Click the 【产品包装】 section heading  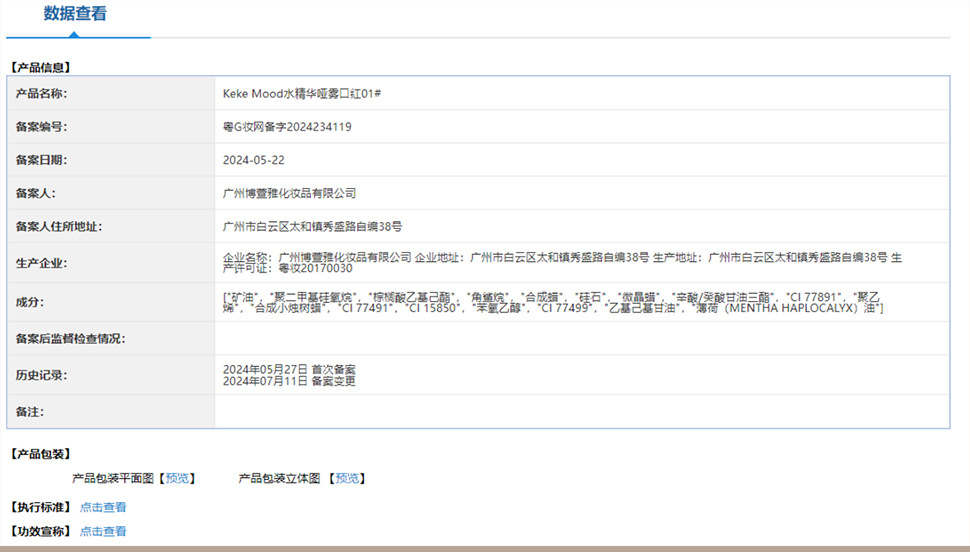(41, 454)
